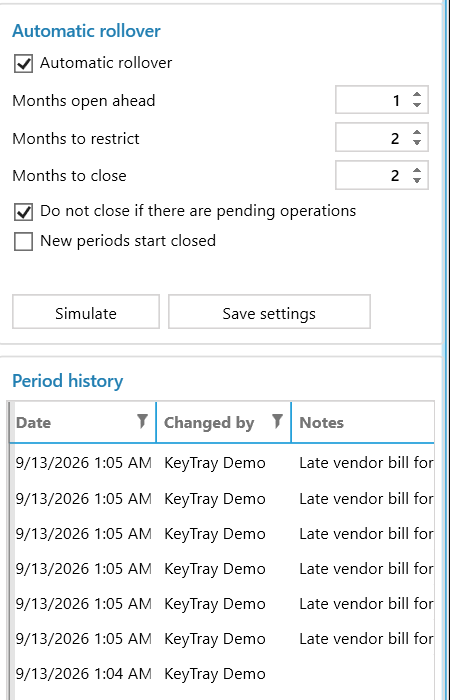The width and height of the screenshot is (450, 700).
Task: Sort by the Date column header
Action: pos(33,423)
